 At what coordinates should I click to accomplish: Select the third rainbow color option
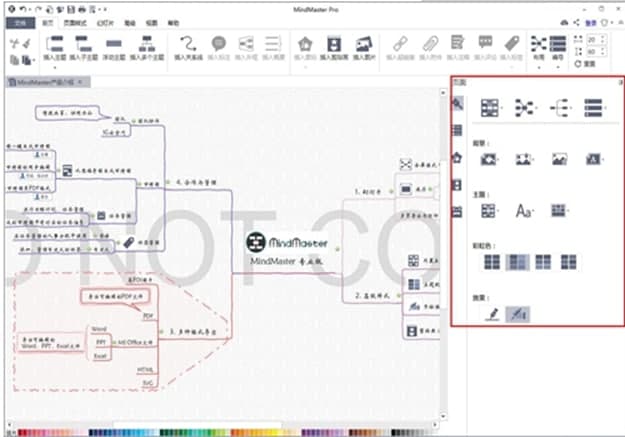tap(543, 262)
